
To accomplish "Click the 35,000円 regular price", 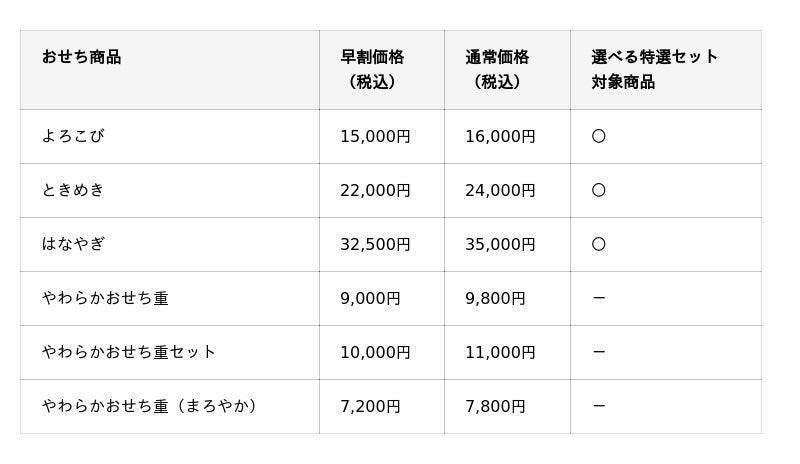I will click(x=500, y=244).
